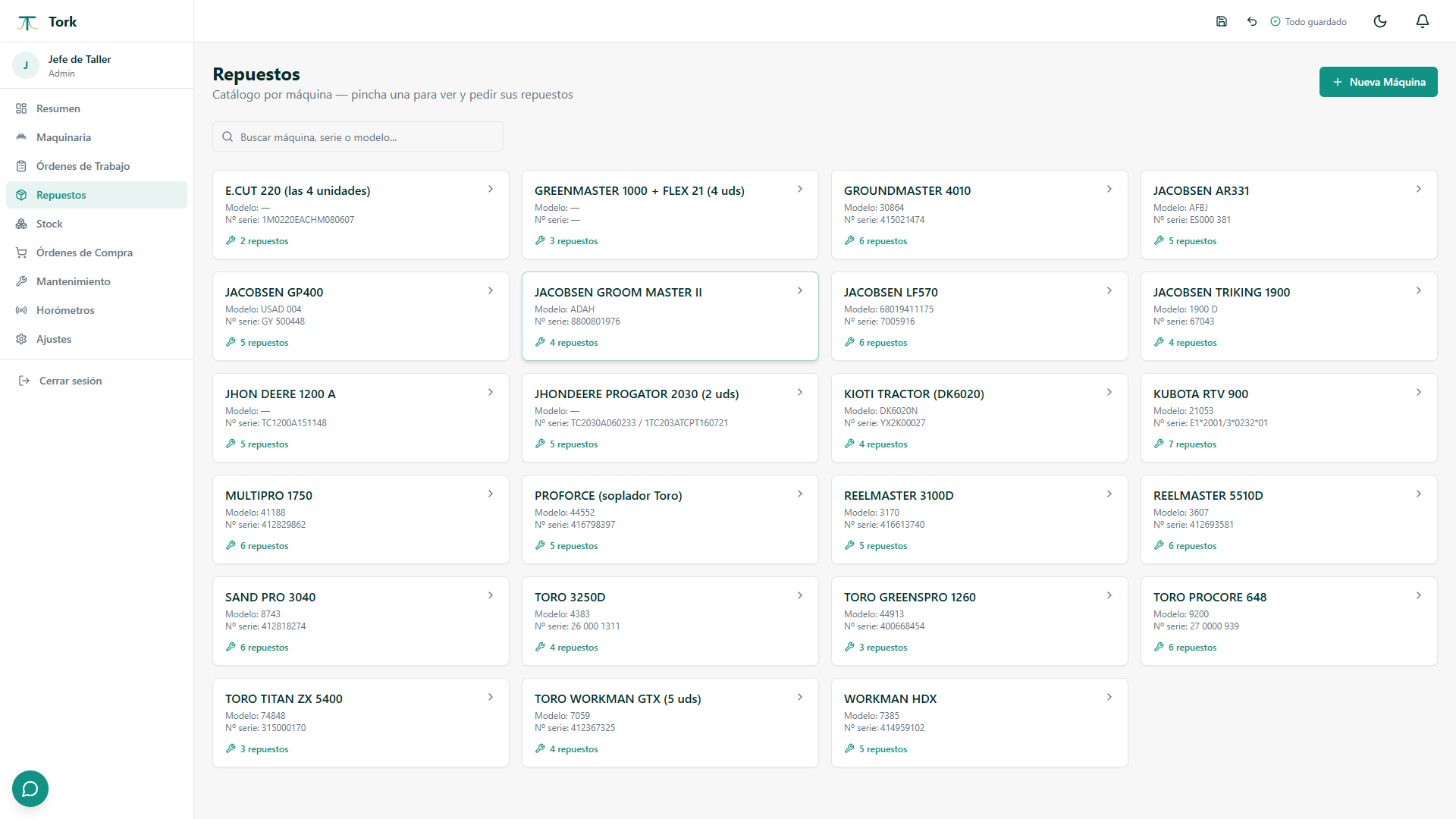The height and width of the screenshot is (819, 1456).
Task: Open Maquinaria section
Action: click(x=96, y=137)
